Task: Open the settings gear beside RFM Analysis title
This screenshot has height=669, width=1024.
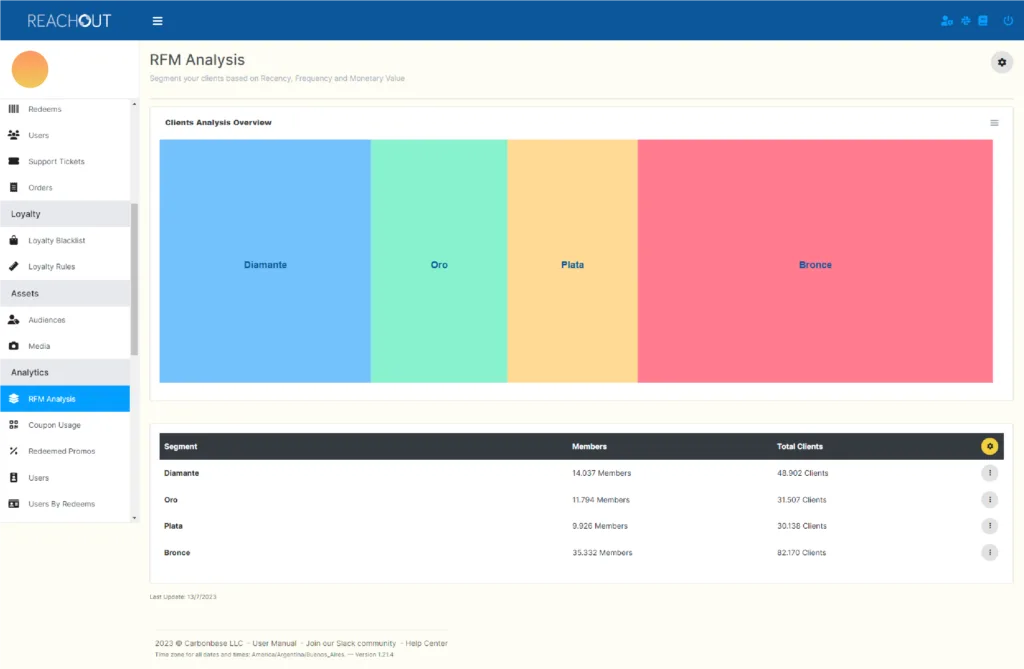Action: coord(1001,63)
